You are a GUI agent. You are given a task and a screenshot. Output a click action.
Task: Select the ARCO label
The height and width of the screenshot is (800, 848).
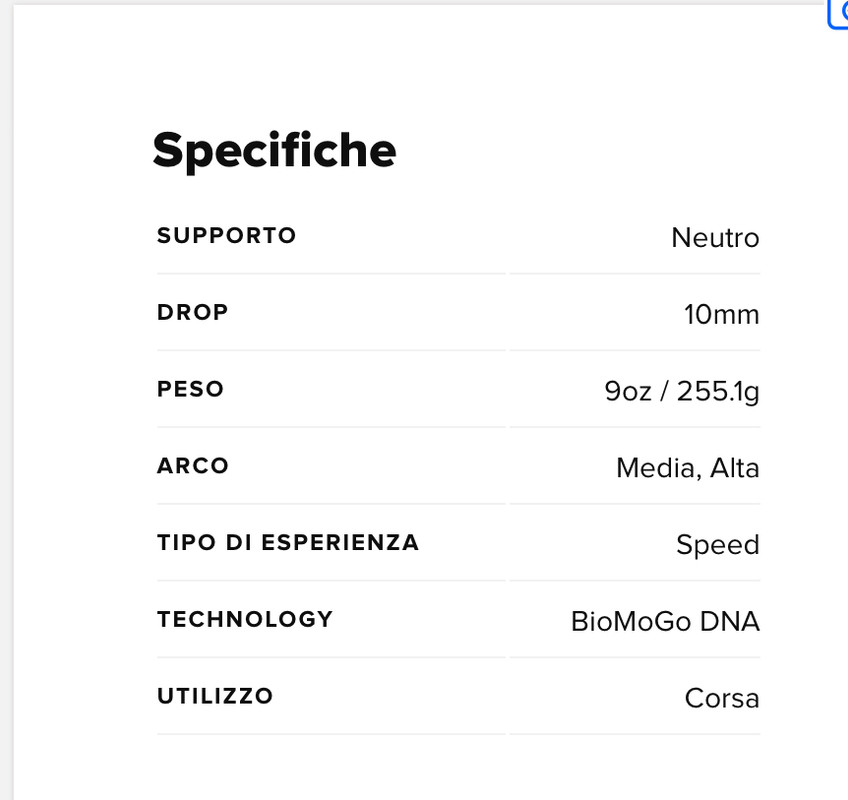pos(193,466)
